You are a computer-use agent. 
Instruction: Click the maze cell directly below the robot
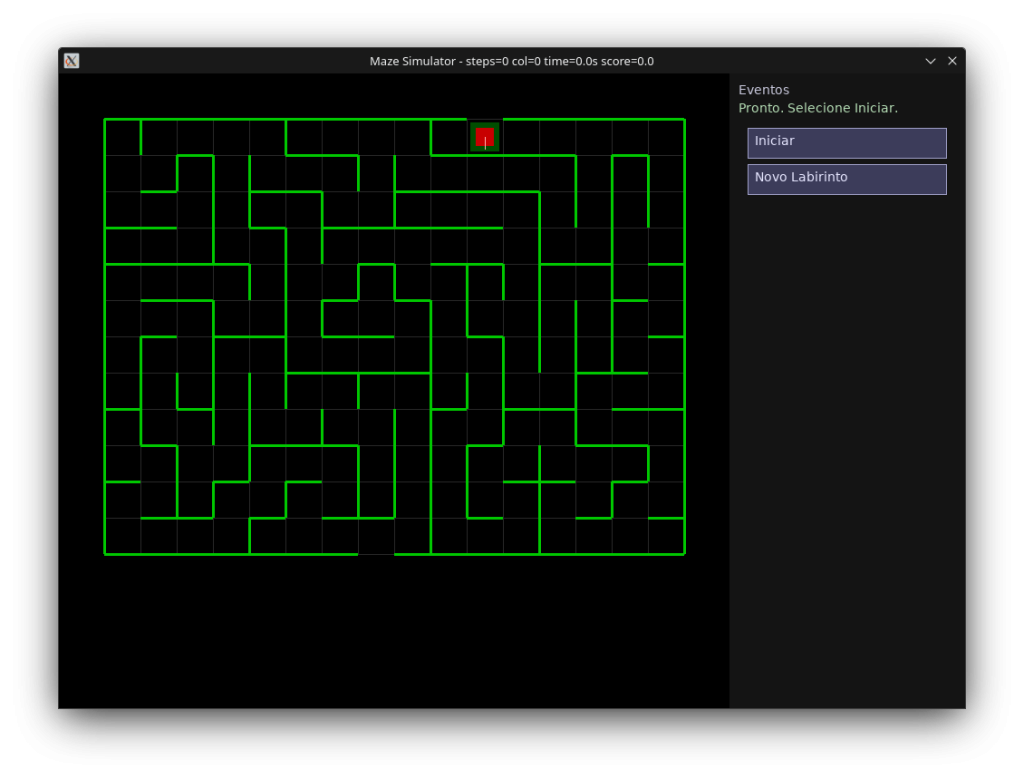coord(485,173)
